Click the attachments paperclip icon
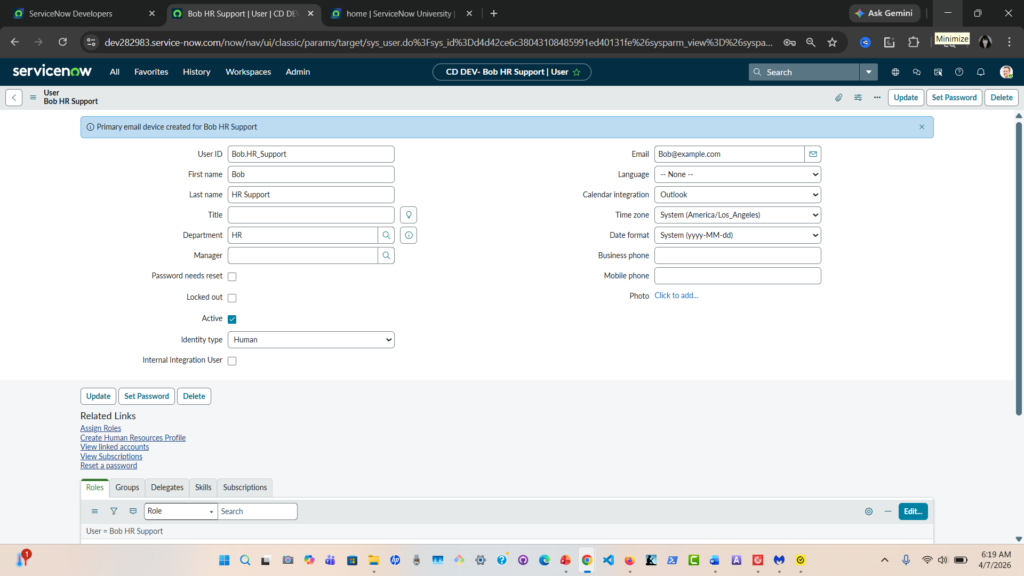 coord(839,98)
